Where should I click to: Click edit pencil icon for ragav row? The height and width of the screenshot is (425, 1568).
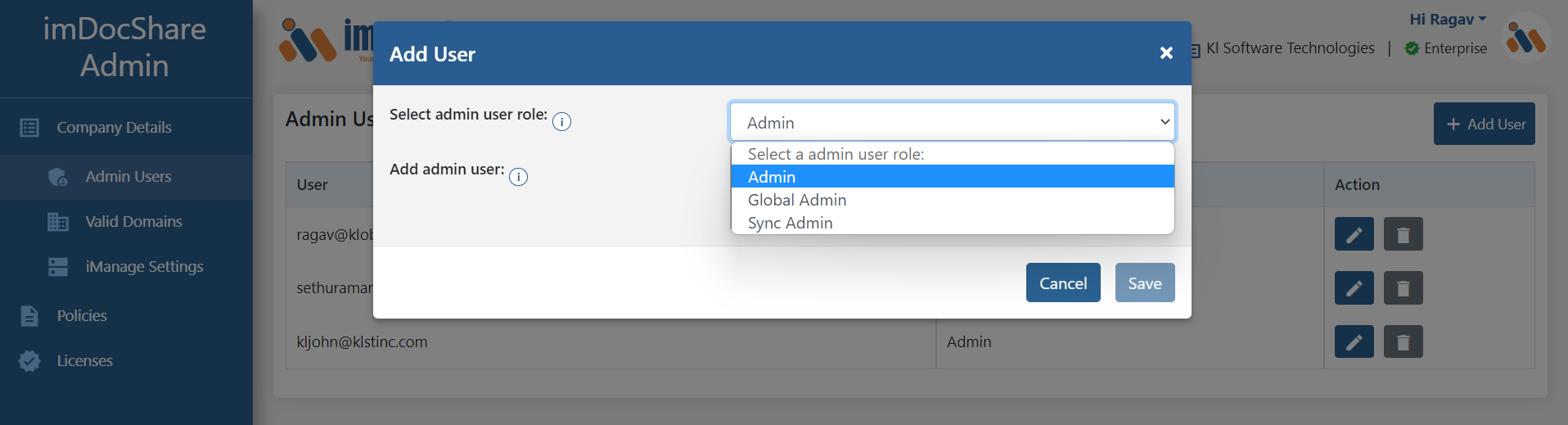click(x=1354, y=234)
